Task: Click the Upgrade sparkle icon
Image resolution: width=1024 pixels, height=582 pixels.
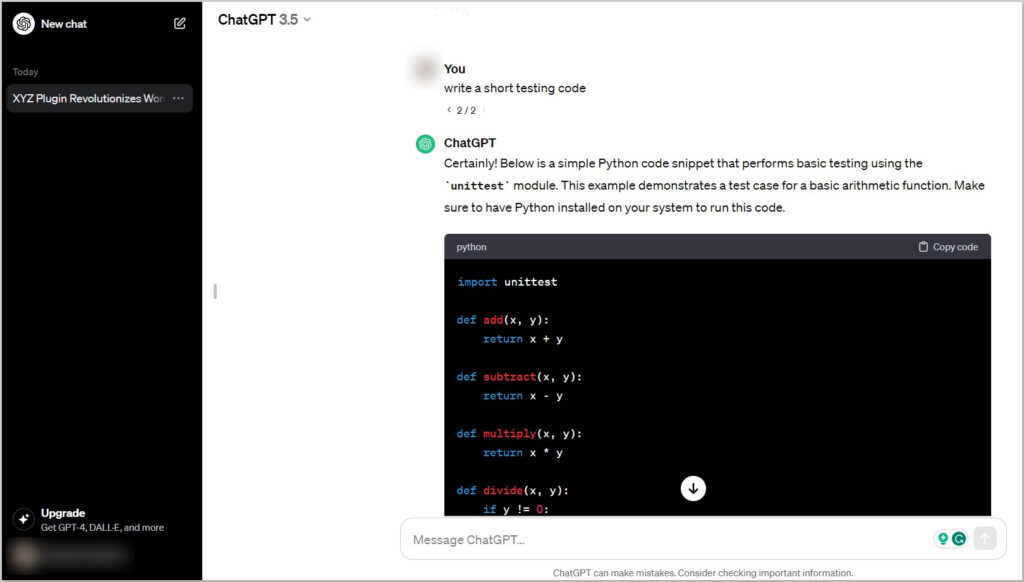Action: pos(24,519)
